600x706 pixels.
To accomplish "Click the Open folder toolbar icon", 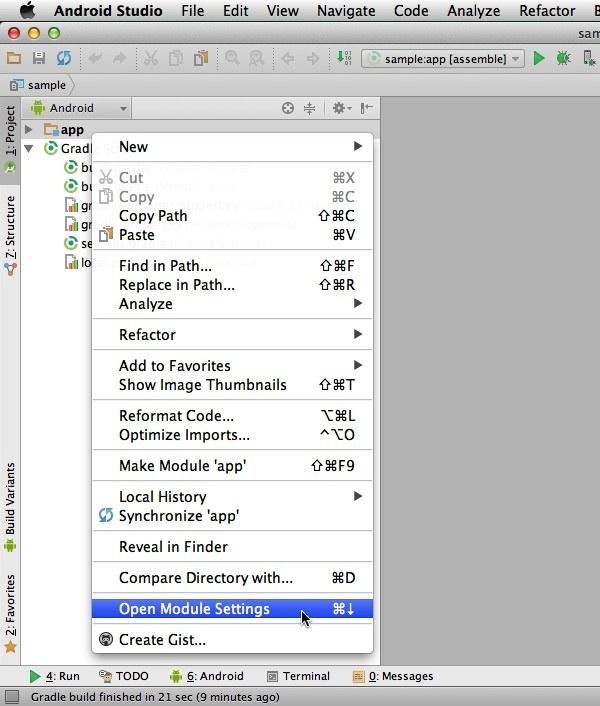I will tap(14, 58).
